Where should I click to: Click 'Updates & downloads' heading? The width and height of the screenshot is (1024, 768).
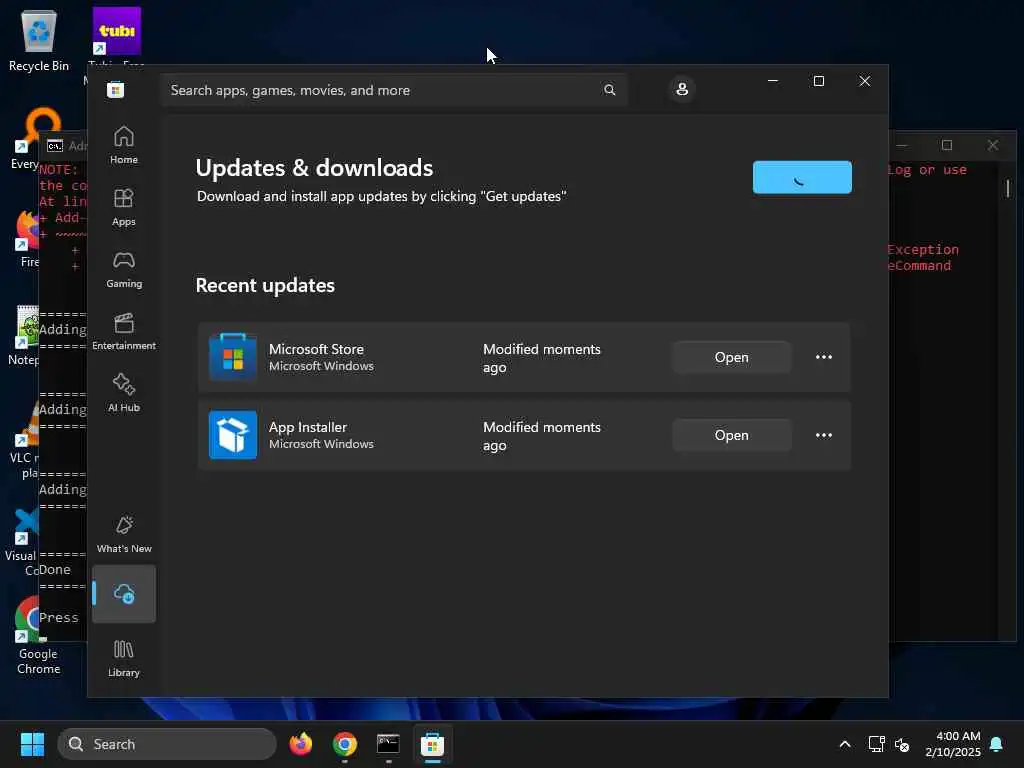point(314,168)
